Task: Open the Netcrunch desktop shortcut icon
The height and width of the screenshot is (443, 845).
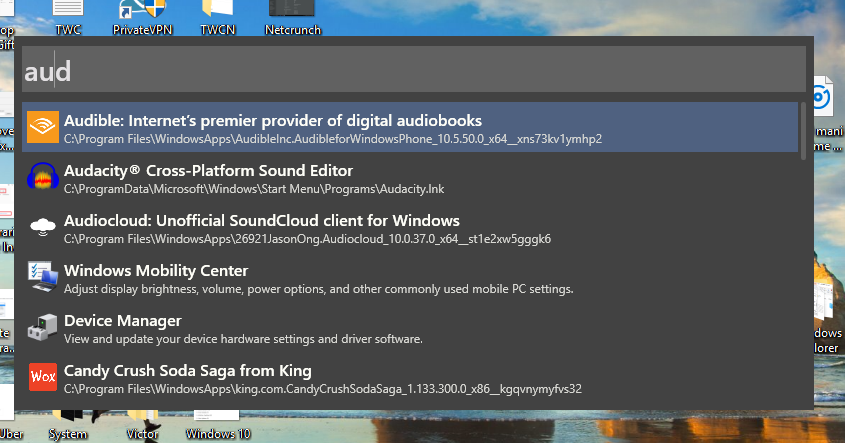Action: 292,10
